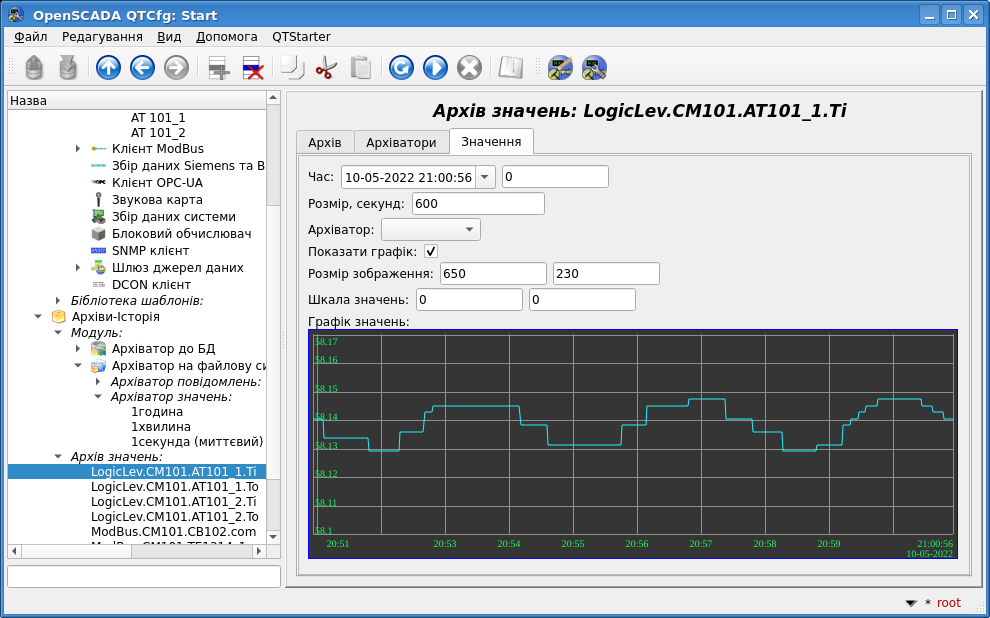Switch to the Архів tab

point(325,143)
